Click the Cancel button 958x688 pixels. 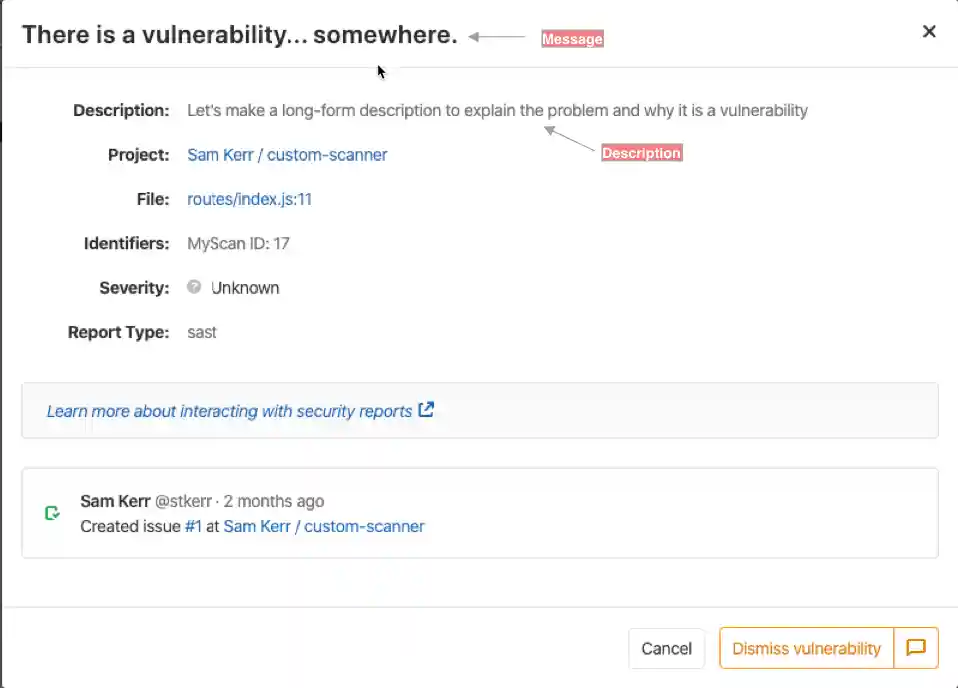click(666, 648)
